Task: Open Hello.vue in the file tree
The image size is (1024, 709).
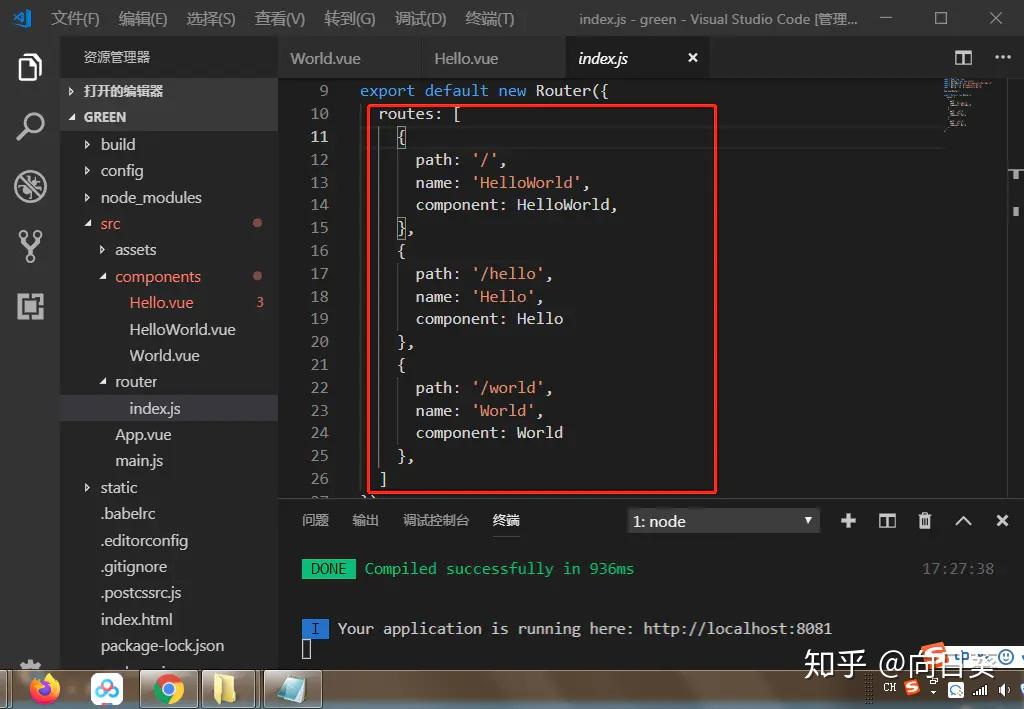Action: point(161,303)
